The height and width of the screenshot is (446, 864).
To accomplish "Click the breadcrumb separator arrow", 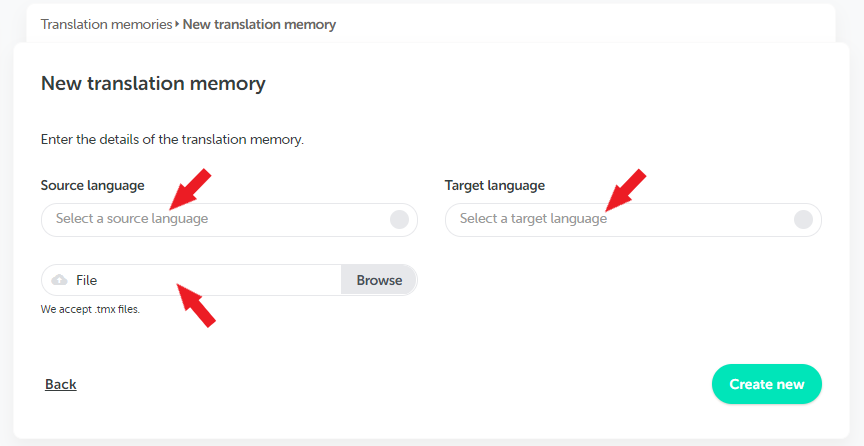I will [x=177, y=24].
